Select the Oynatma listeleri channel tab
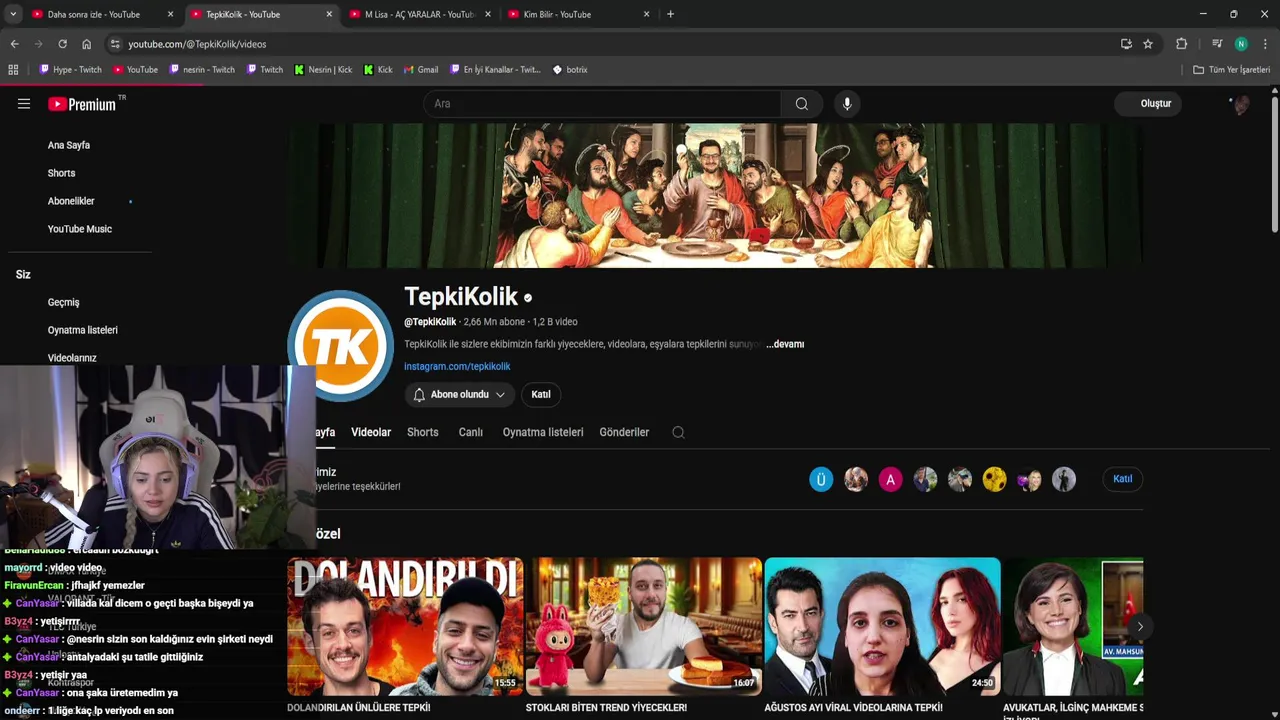 pos(543,432)
